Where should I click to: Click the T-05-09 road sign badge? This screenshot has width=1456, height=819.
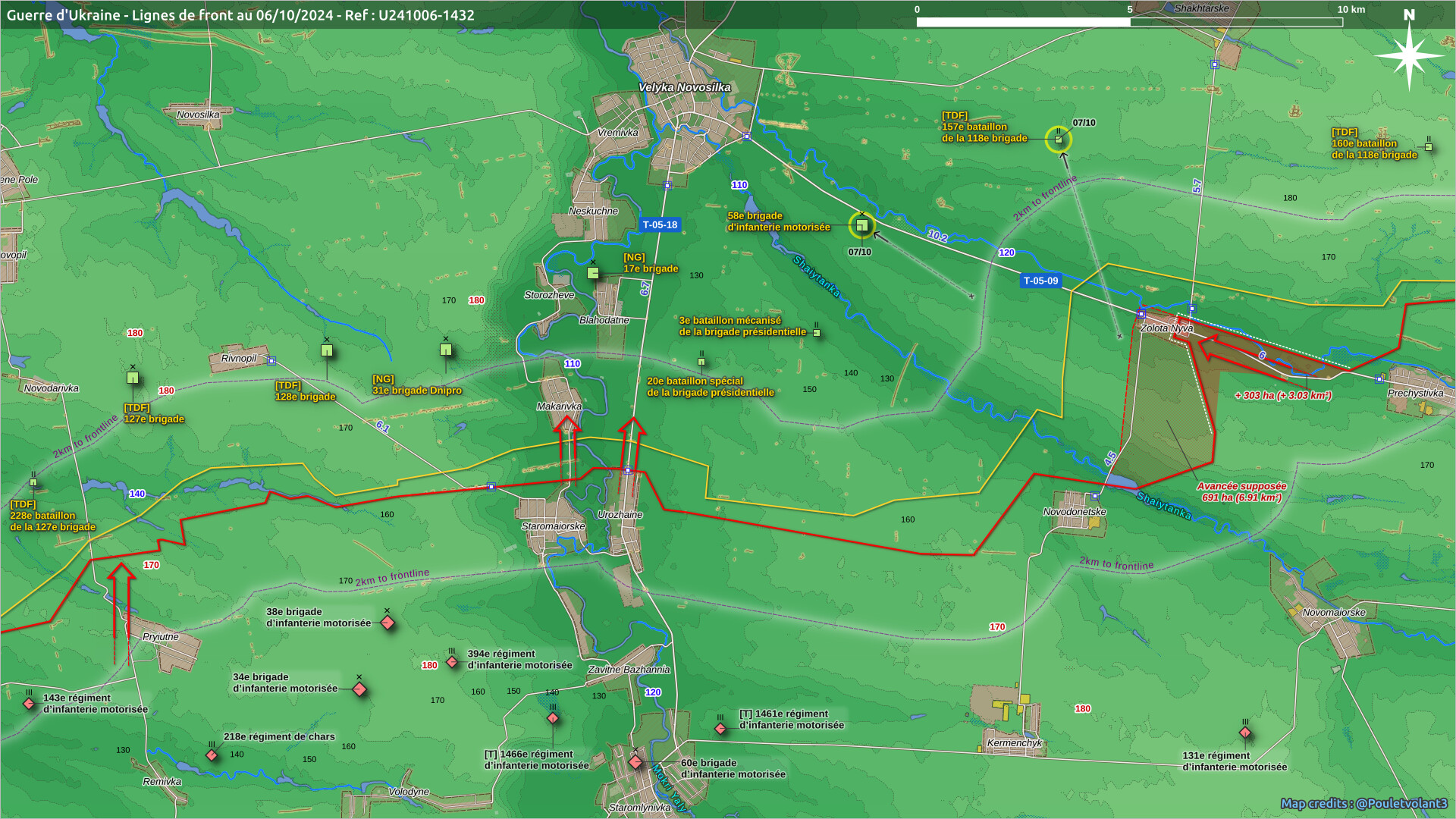point(1040,281)
